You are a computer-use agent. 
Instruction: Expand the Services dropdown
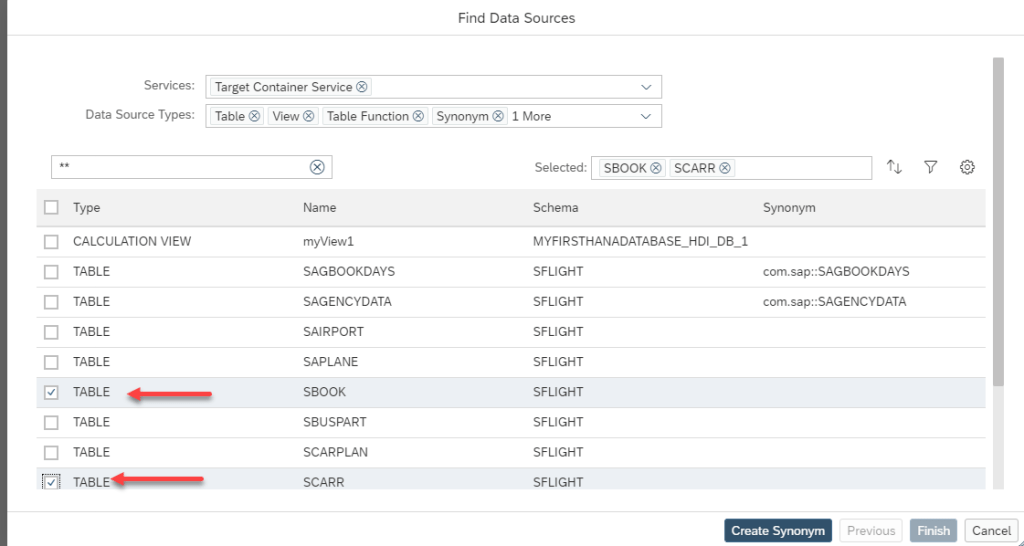point(646,88)
